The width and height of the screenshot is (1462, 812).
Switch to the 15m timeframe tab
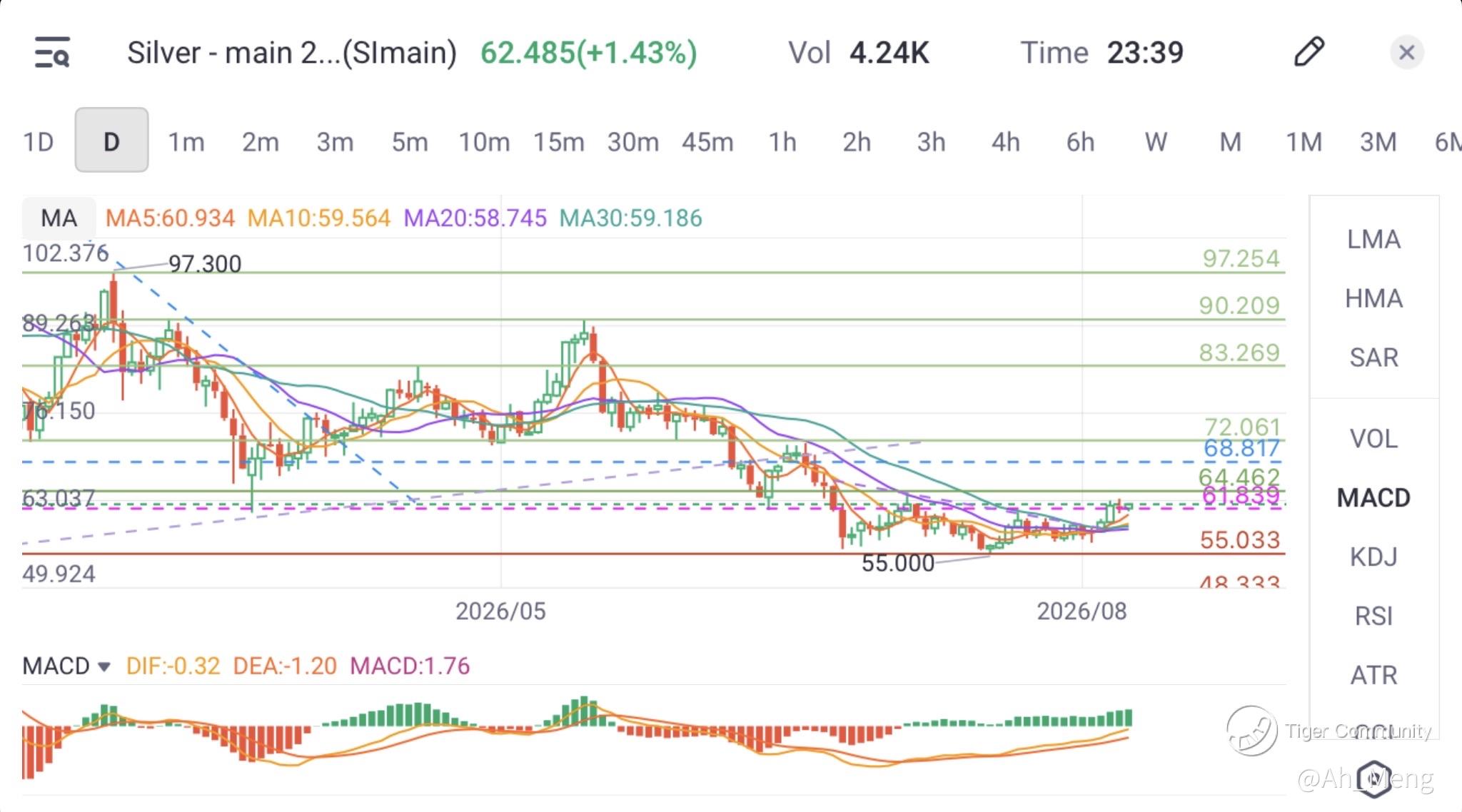tap(559, 142)
